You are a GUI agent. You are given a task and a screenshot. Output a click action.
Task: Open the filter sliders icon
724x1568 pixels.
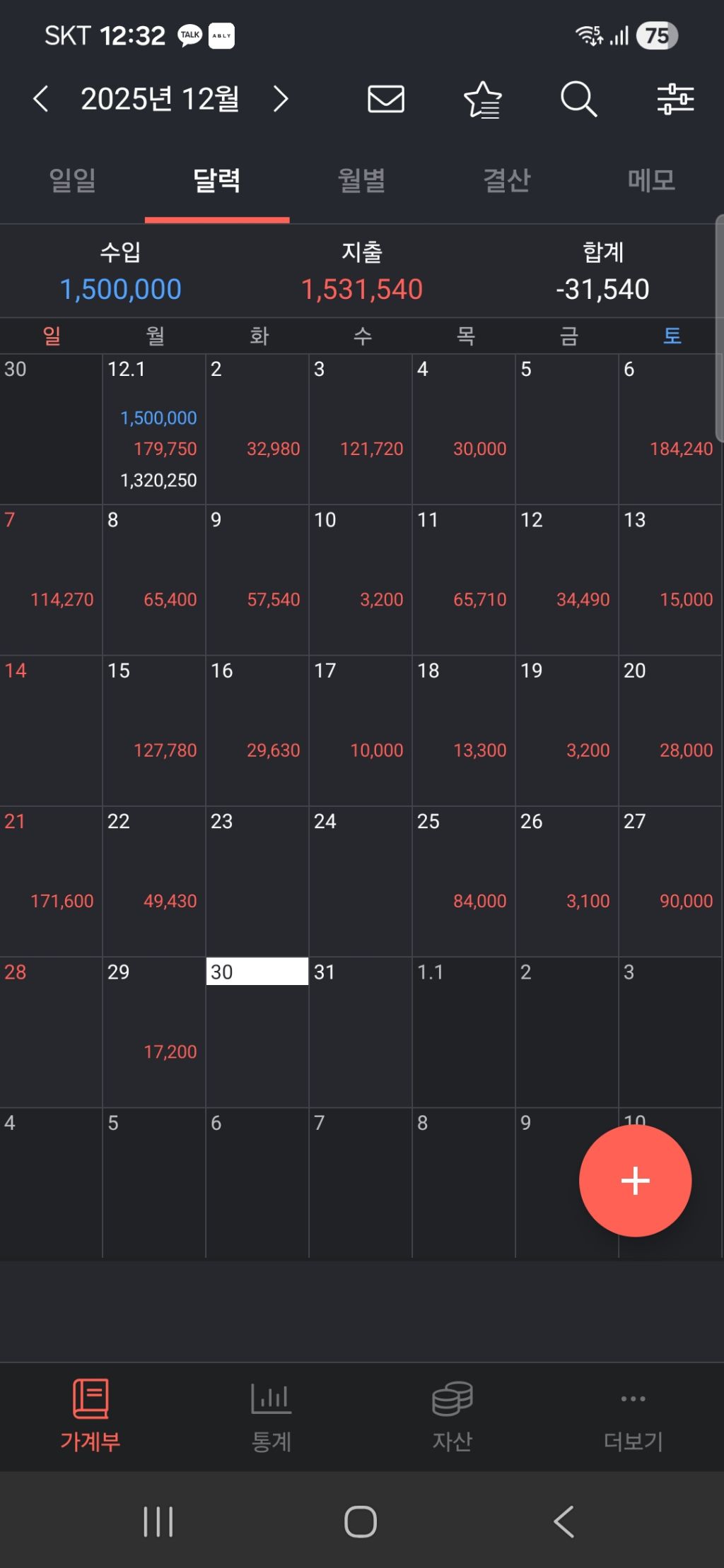(x=676, y=99)
